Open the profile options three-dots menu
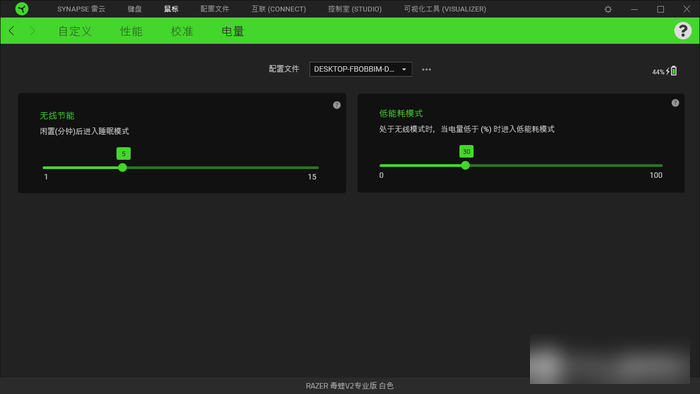 pyautogui.click(x=426, y=69)
